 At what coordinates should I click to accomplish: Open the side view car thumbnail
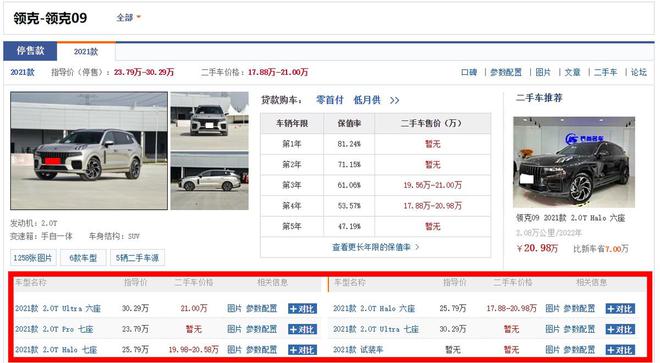(x=209, y=182)
